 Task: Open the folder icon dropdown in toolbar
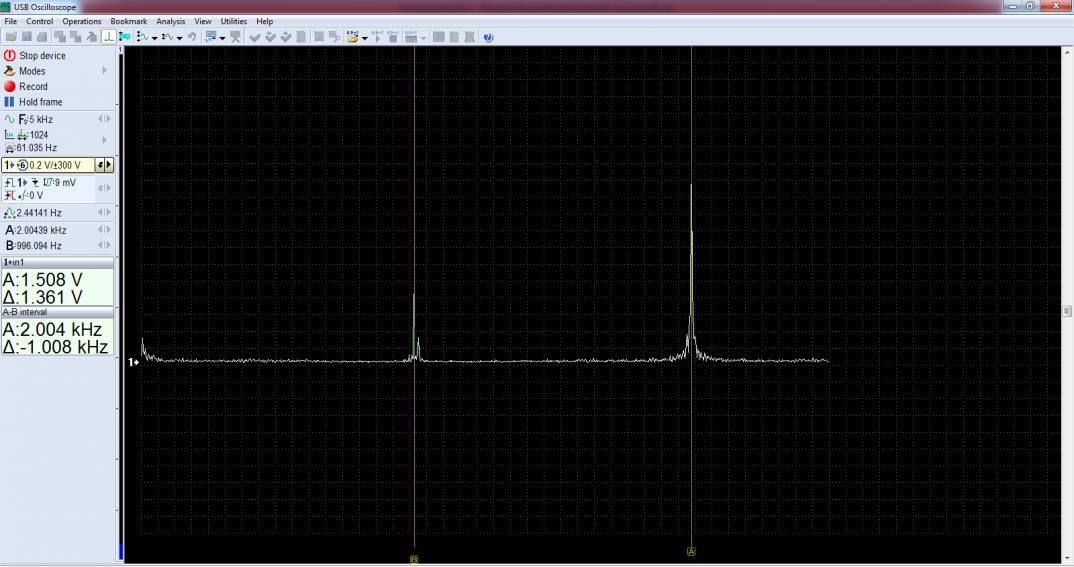click(353, 37)
